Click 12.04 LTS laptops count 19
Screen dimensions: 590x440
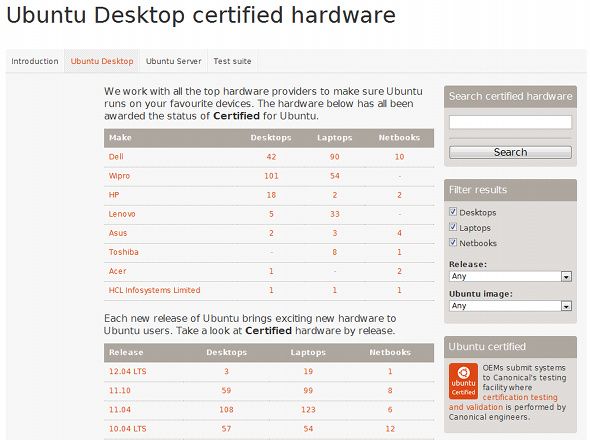(308, 371)
